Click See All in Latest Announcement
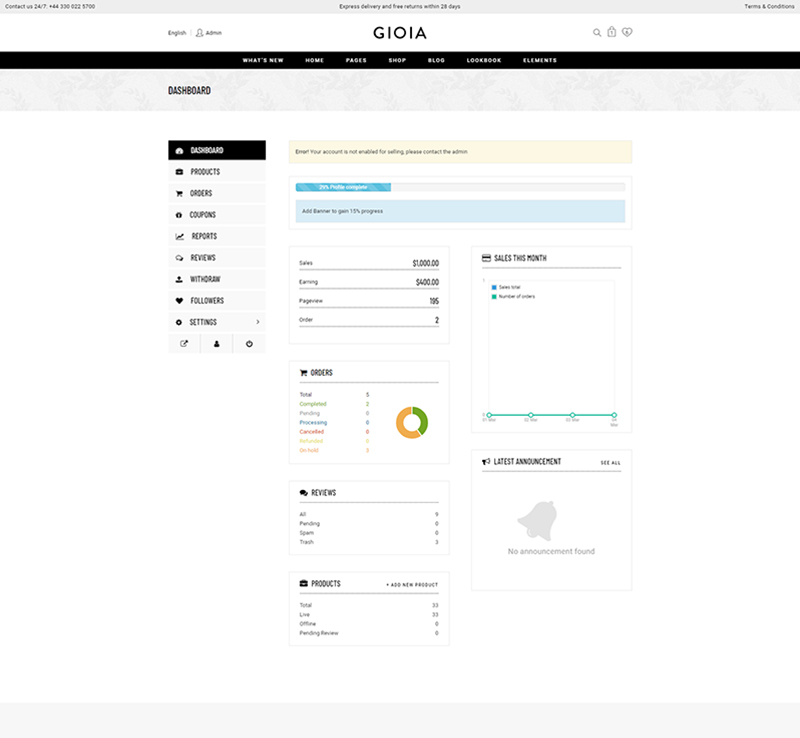 pyautogui.click(x=610, y=463)
